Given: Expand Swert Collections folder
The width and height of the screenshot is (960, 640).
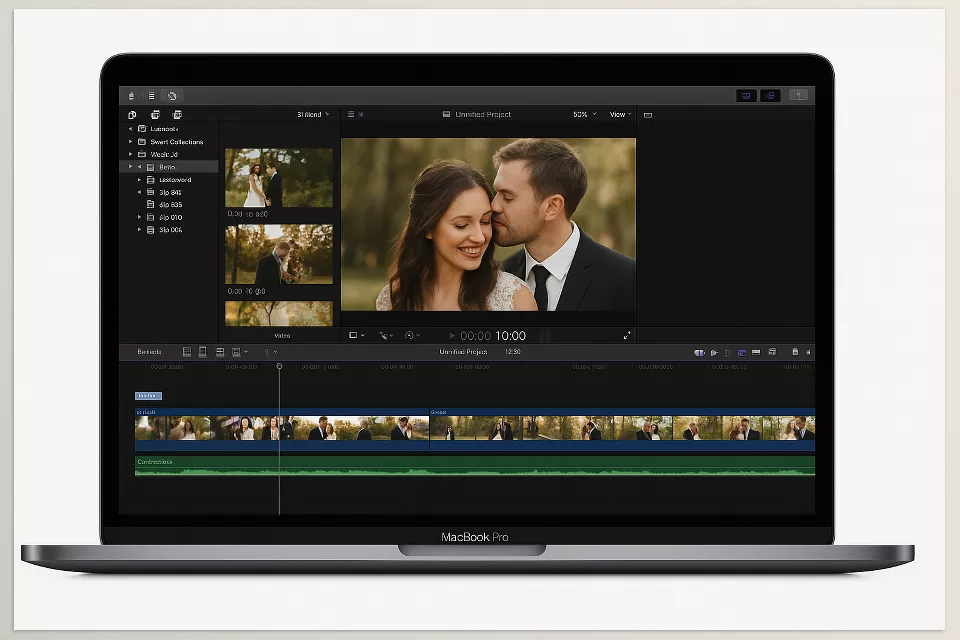Looking at the screenshot, I should pos(130,141).
